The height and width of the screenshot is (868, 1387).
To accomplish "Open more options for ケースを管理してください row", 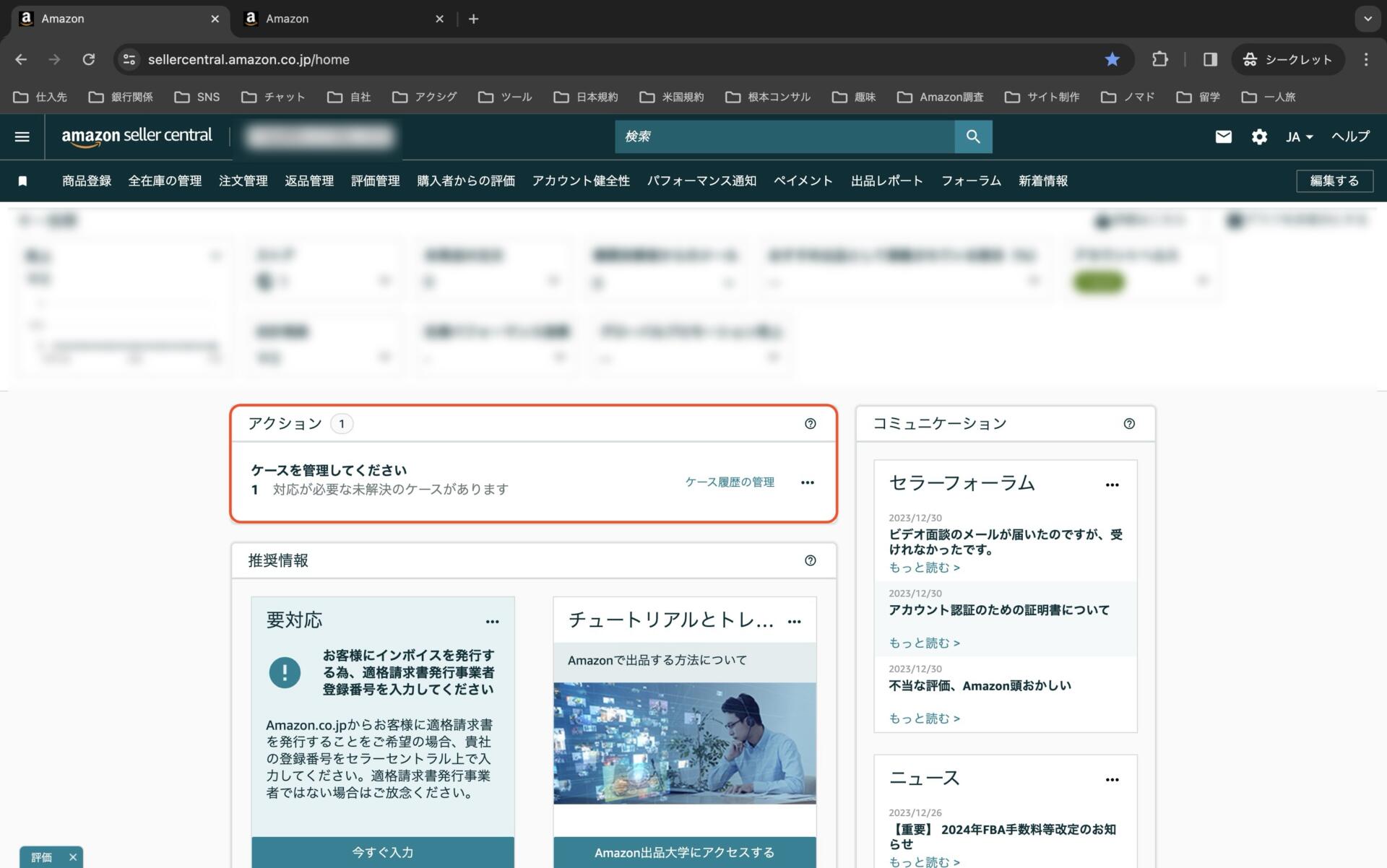I will click(x=808, y=482).
